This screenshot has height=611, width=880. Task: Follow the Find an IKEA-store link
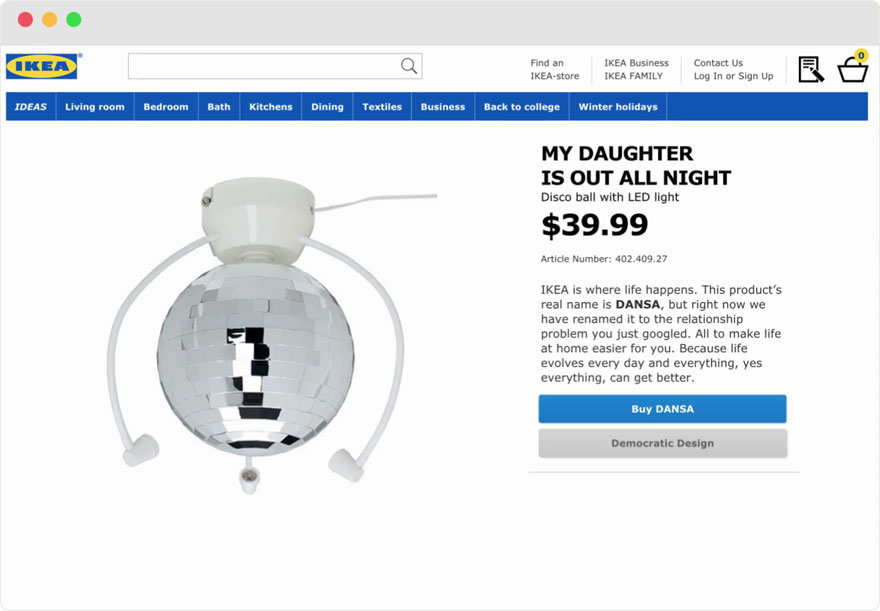[x=554, y=69]
